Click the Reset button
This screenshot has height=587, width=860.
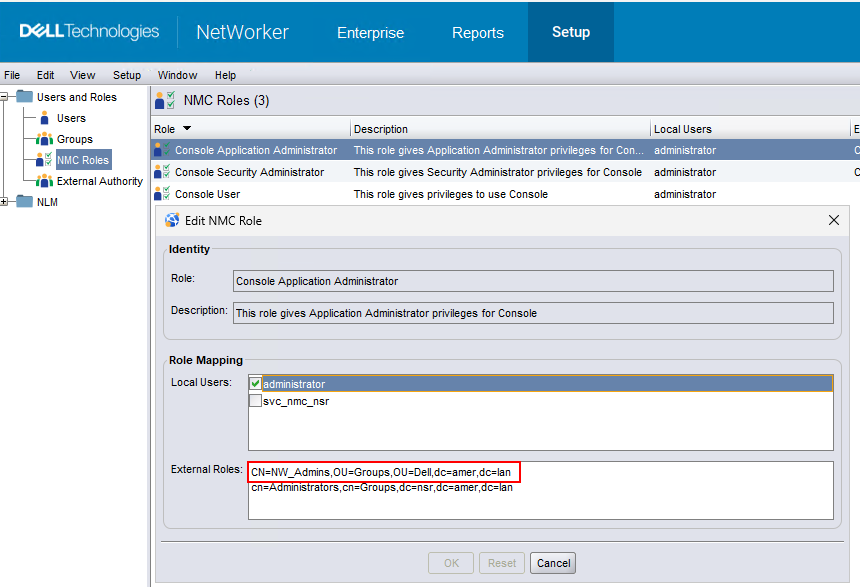tap(502, 563)
